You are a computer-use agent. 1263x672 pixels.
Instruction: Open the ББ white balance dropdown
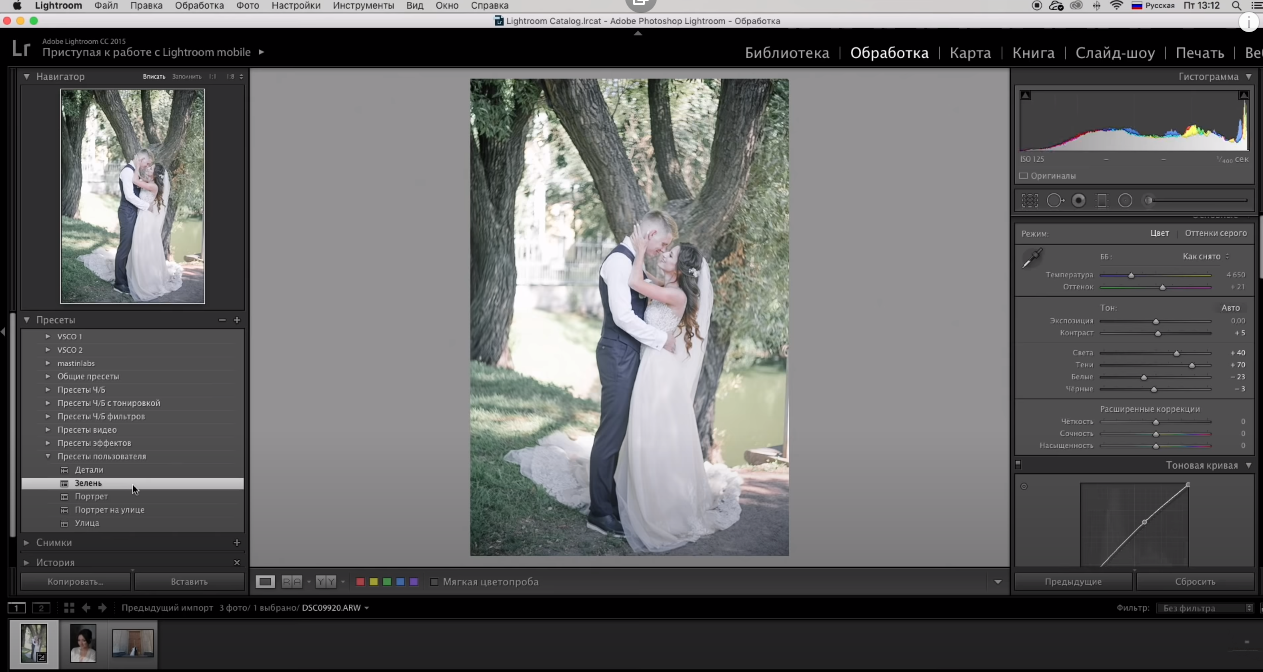pos(1206,257)
